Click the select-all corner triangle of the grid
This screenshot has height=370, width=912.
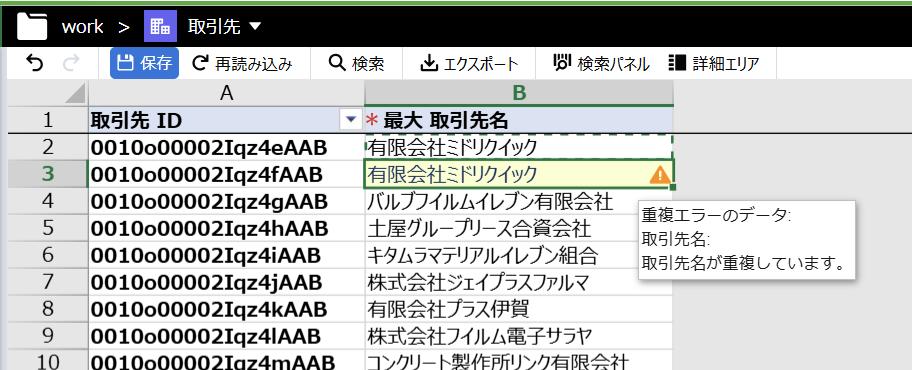76,94
